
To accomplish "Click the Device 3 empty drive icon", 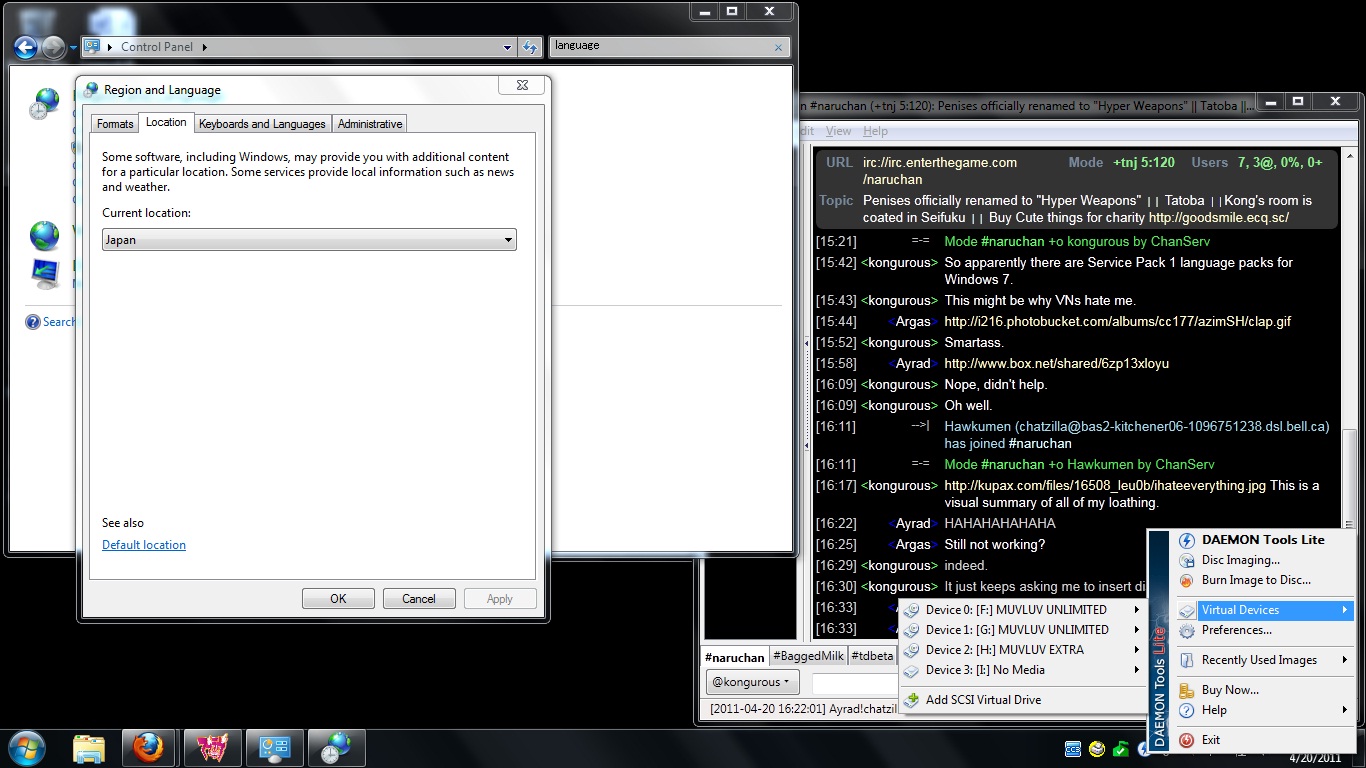I will pyautogui.click(x=912, y=670).
